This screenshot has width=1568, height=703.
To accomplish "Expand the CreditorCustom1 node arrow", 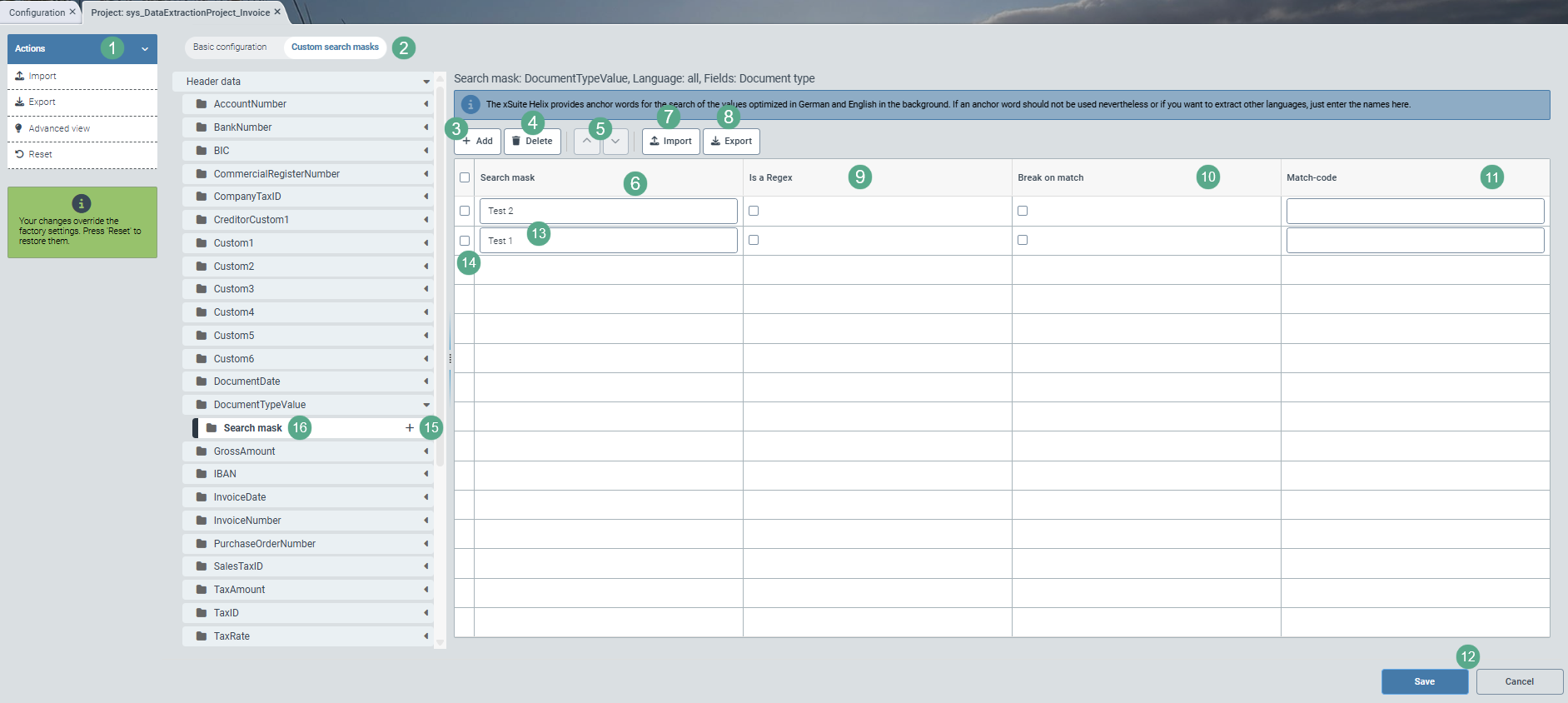I will tap(426, 220).
